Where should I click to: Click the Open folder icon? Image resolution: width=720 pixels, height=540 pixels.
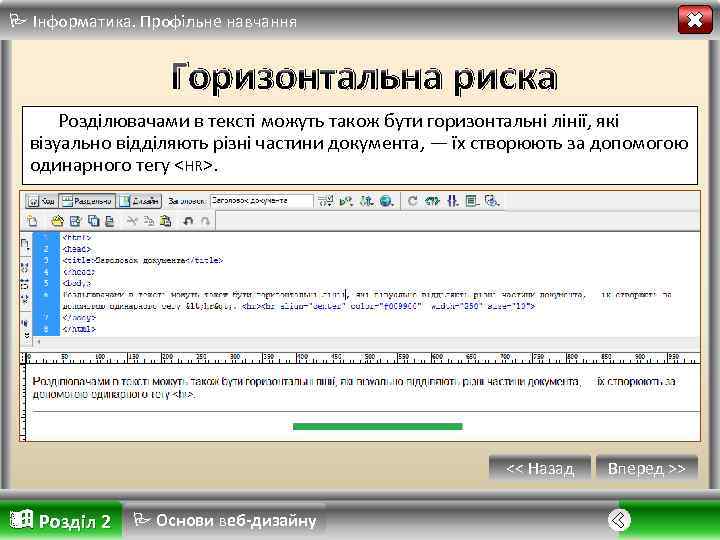tap(57, 221)
